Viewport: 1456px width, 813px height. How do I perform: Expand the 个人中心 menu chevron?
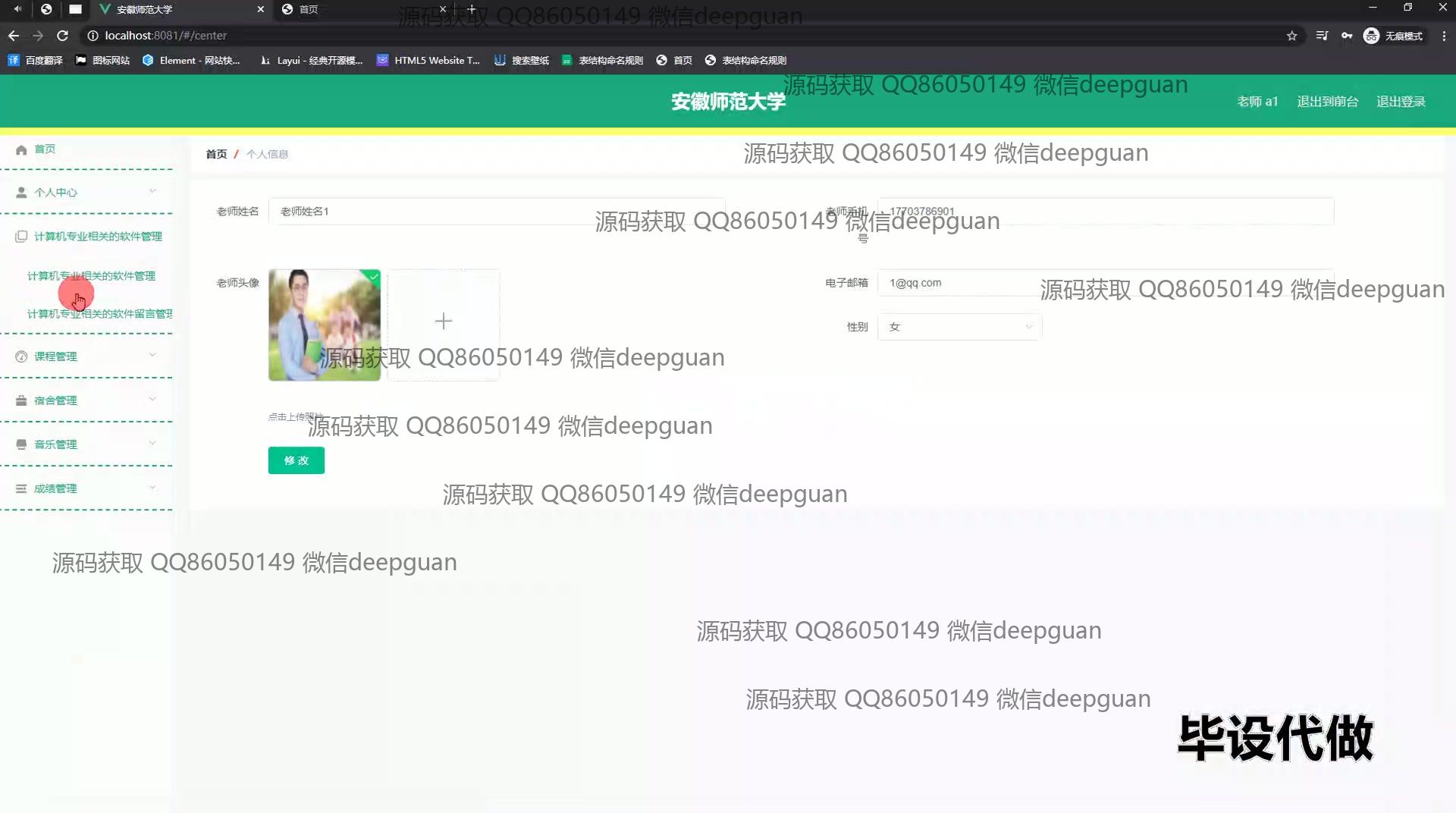tap(152, 191)
